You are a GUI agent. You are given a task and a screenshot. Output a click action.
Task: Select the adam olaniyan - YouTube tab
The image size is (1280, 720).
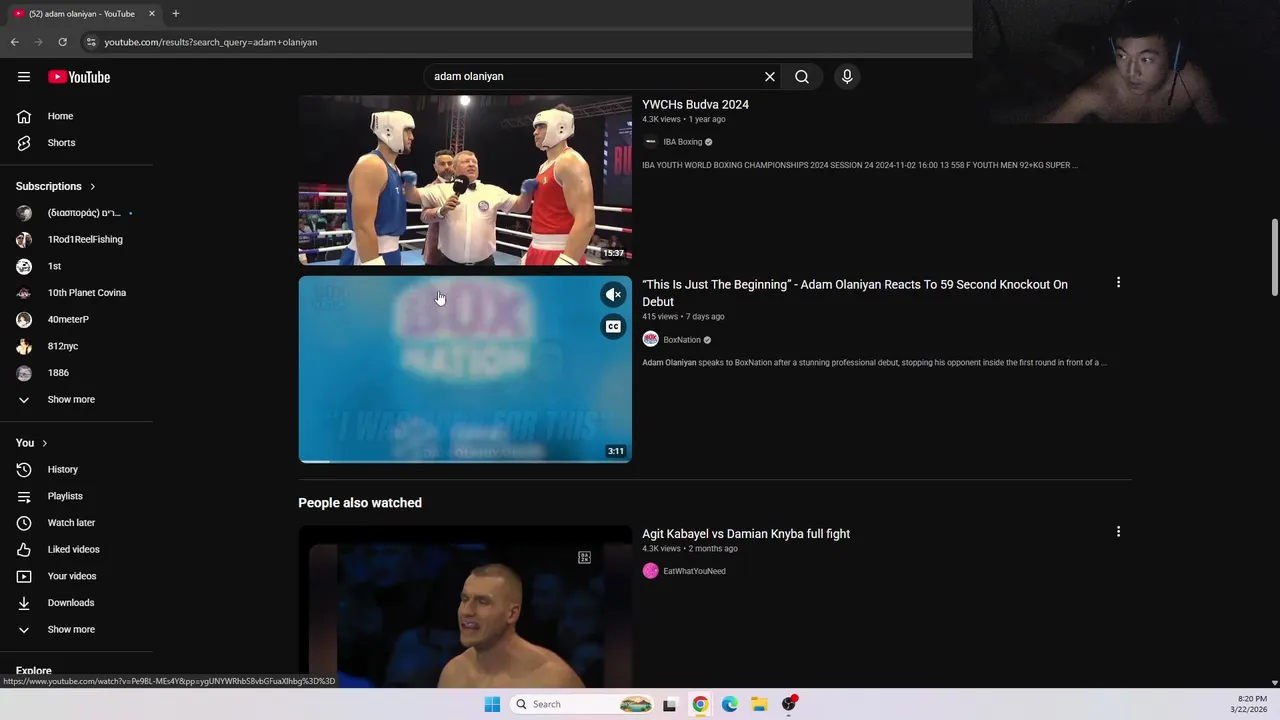click(82, 14)
